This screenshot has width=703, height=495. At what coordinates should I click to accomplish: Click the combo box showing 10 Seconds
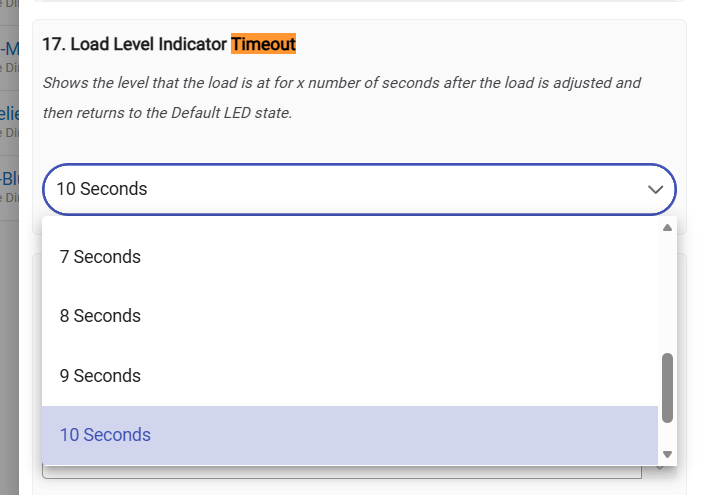(x=340, y=189)
